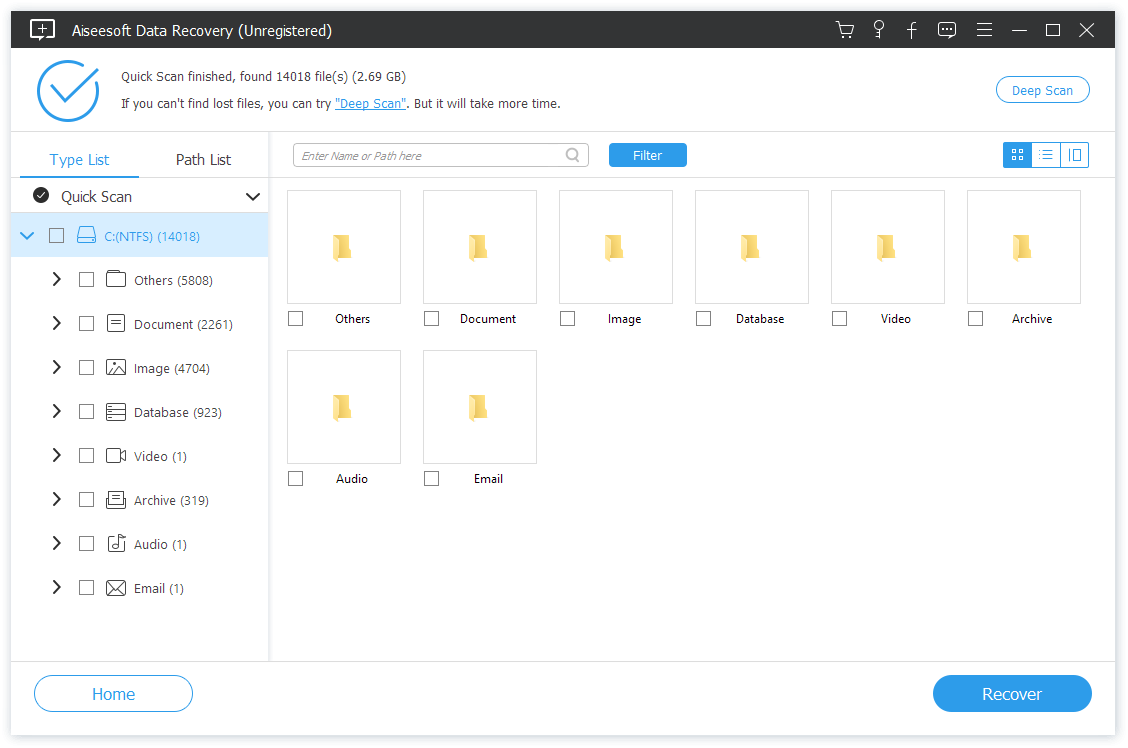This screenshot has height=748, width=1128.
Task: Click the Quick Scan checkmark icon
Action: point(42,196)
